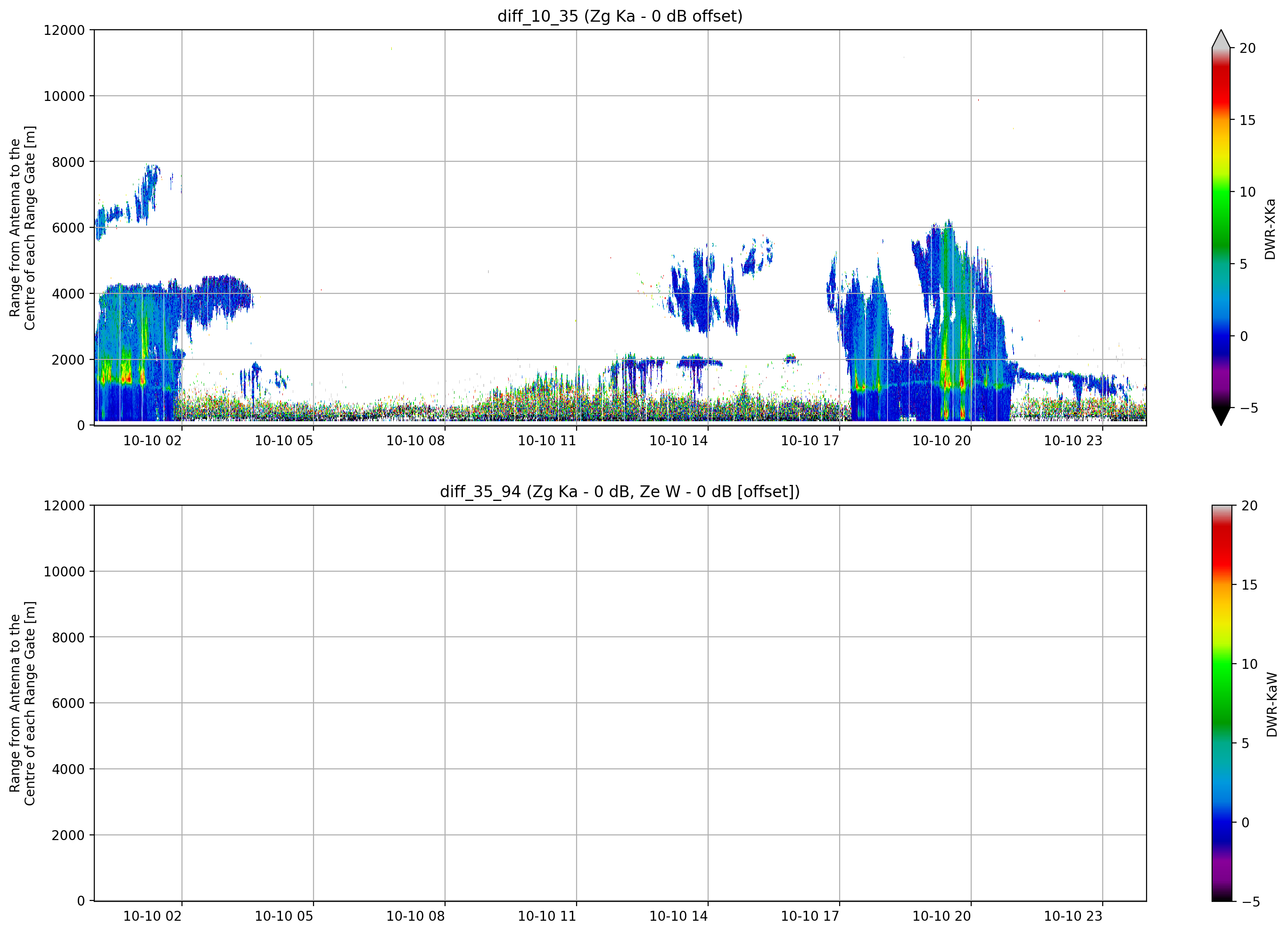This screenshot has height=933, width=1288.
Task: Click bottom colorbar tick value 5
Action: coord(1246,743)
